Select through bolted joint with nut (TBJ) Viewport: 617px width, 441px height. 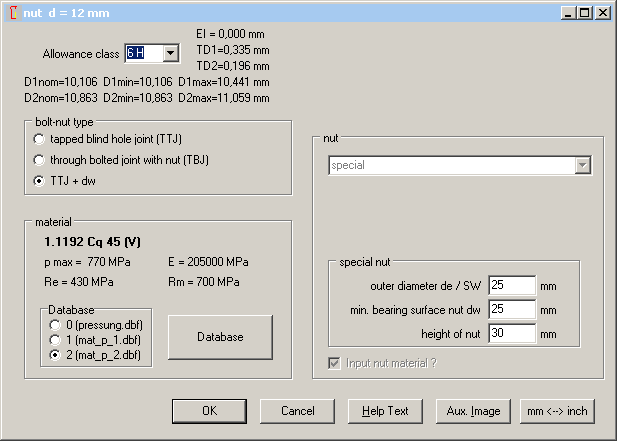click(x=39, y=160)
